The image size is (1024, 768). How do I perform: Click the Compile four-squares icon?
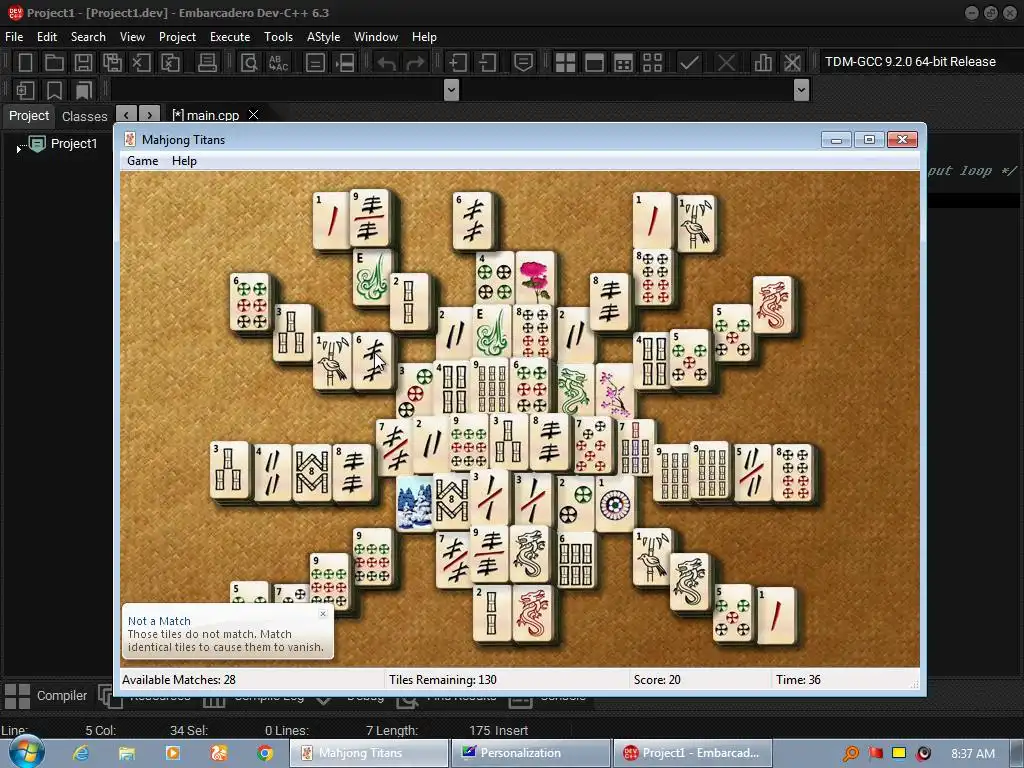[x=565, y=63]
